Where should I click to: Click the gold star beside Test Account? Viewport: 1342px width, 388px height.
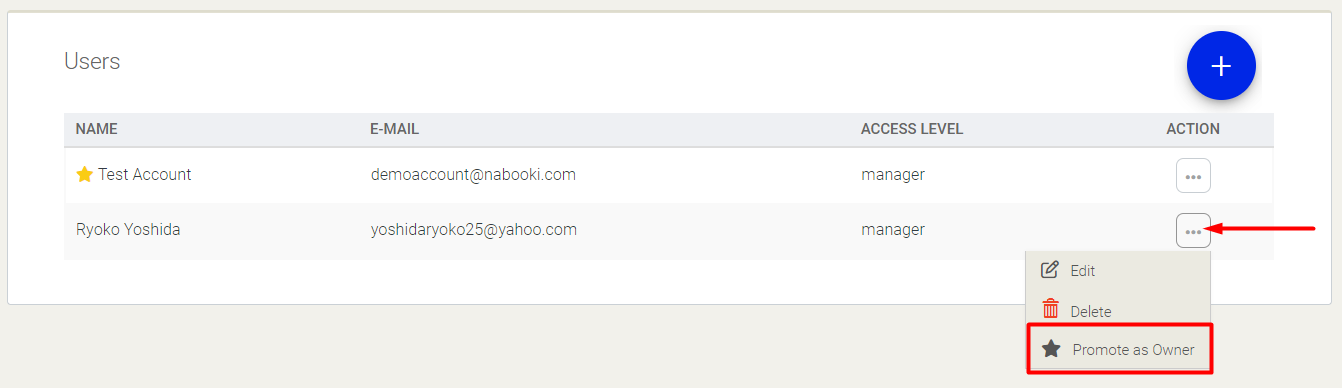pos(85,175)
